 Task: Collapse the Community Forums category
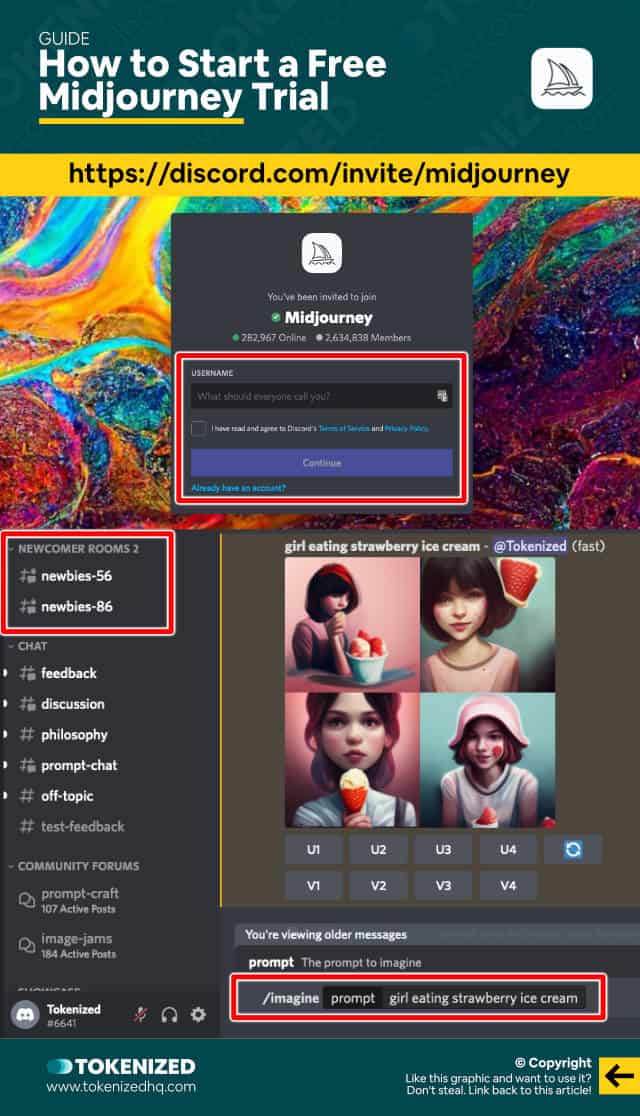pos(74,866)
